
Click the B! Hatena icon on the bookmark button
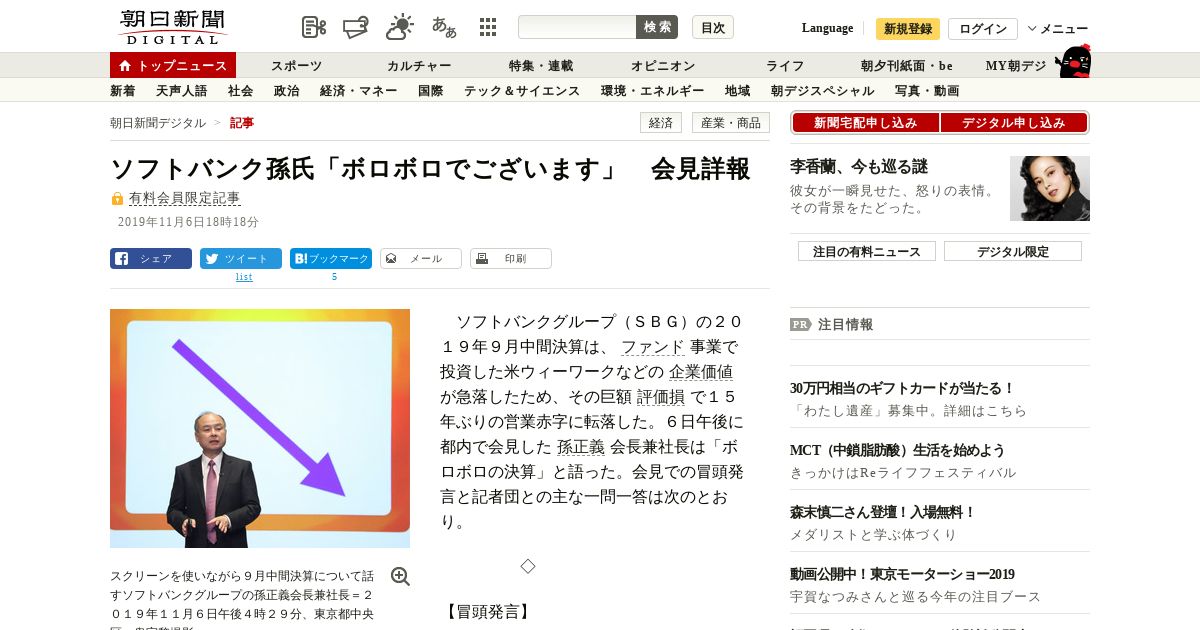(x=299, y=259)
